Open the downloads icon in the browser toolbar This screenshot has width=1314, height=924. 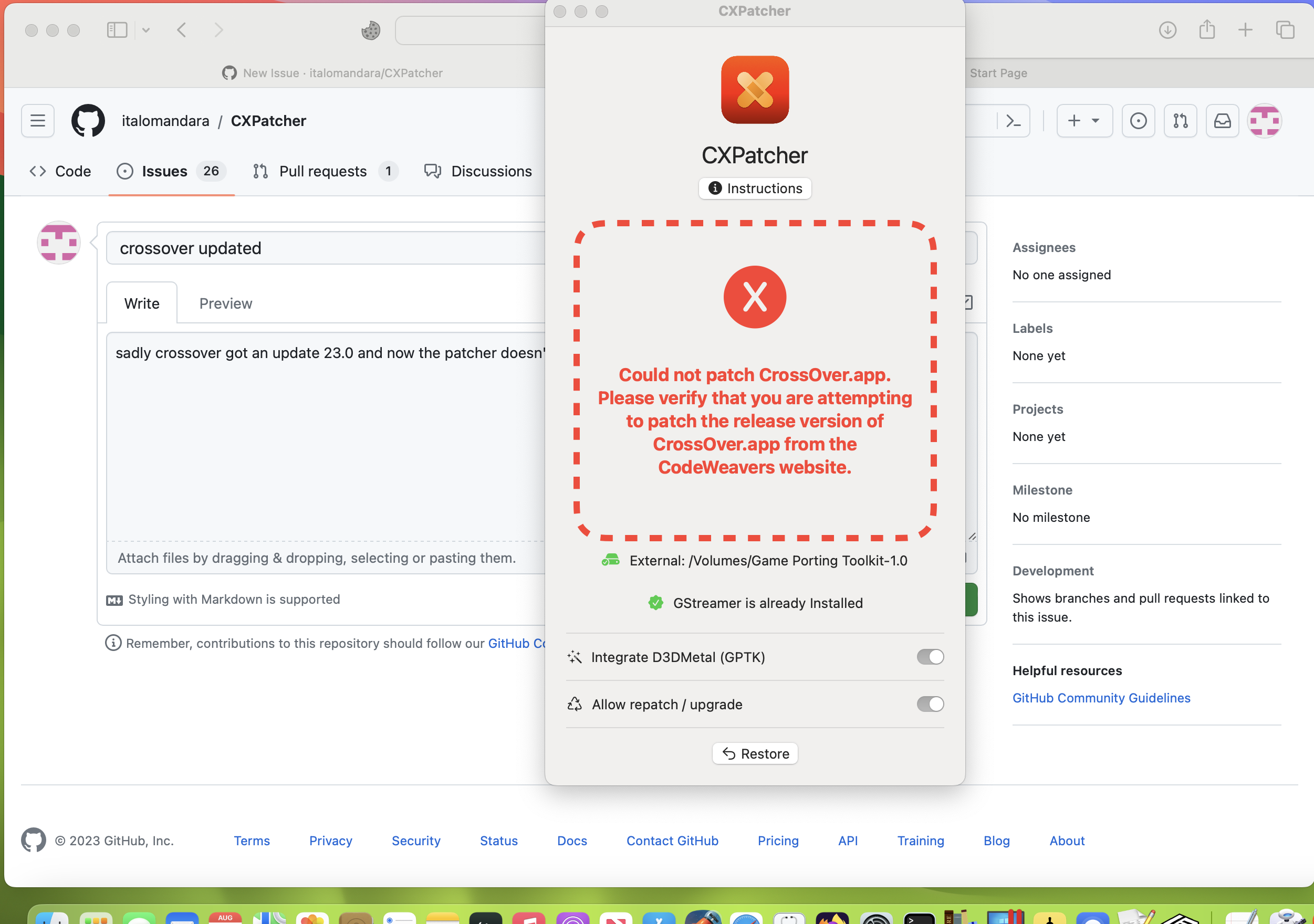coord(1167,30)
